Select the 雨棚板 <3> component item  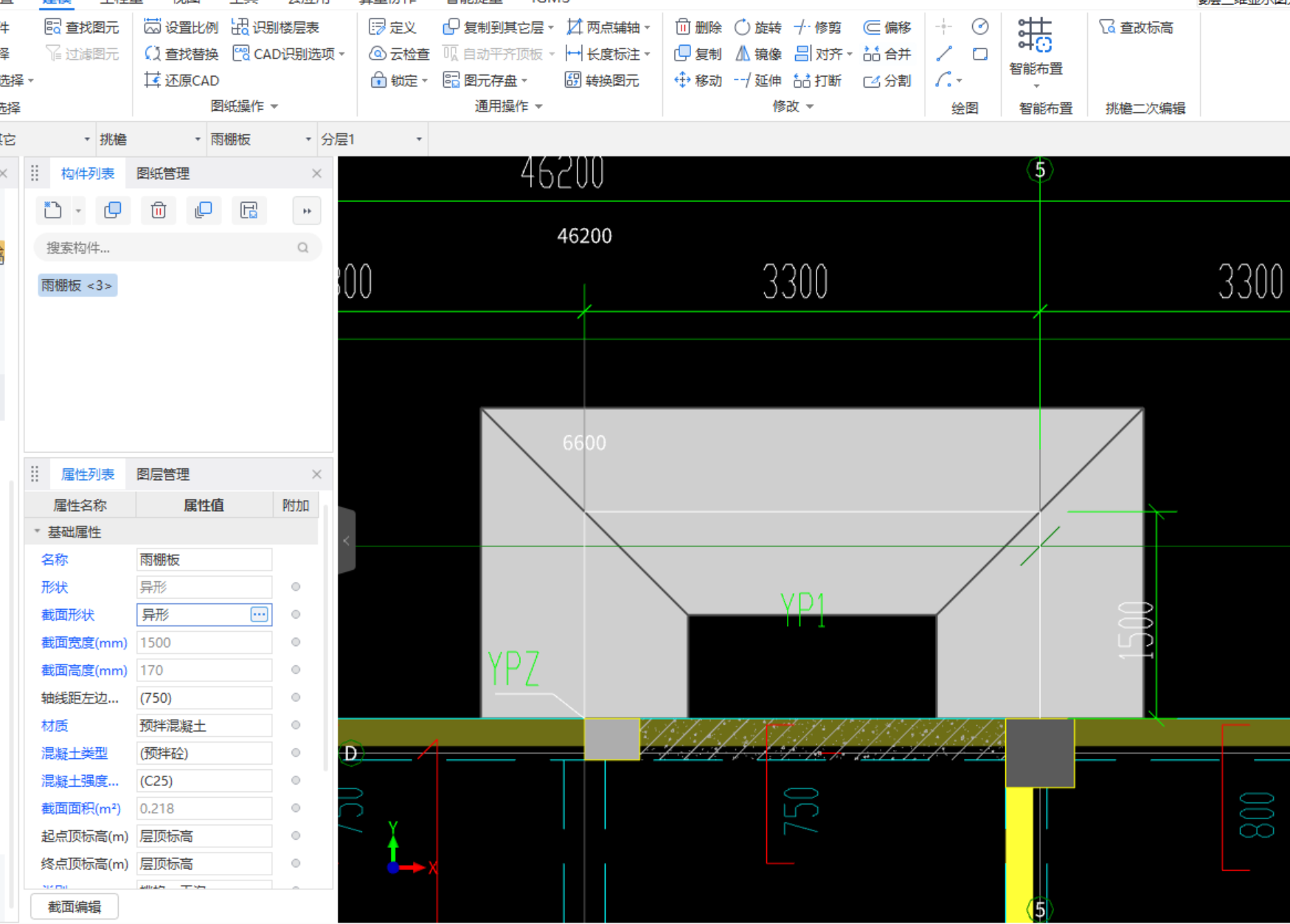[77, 285]
